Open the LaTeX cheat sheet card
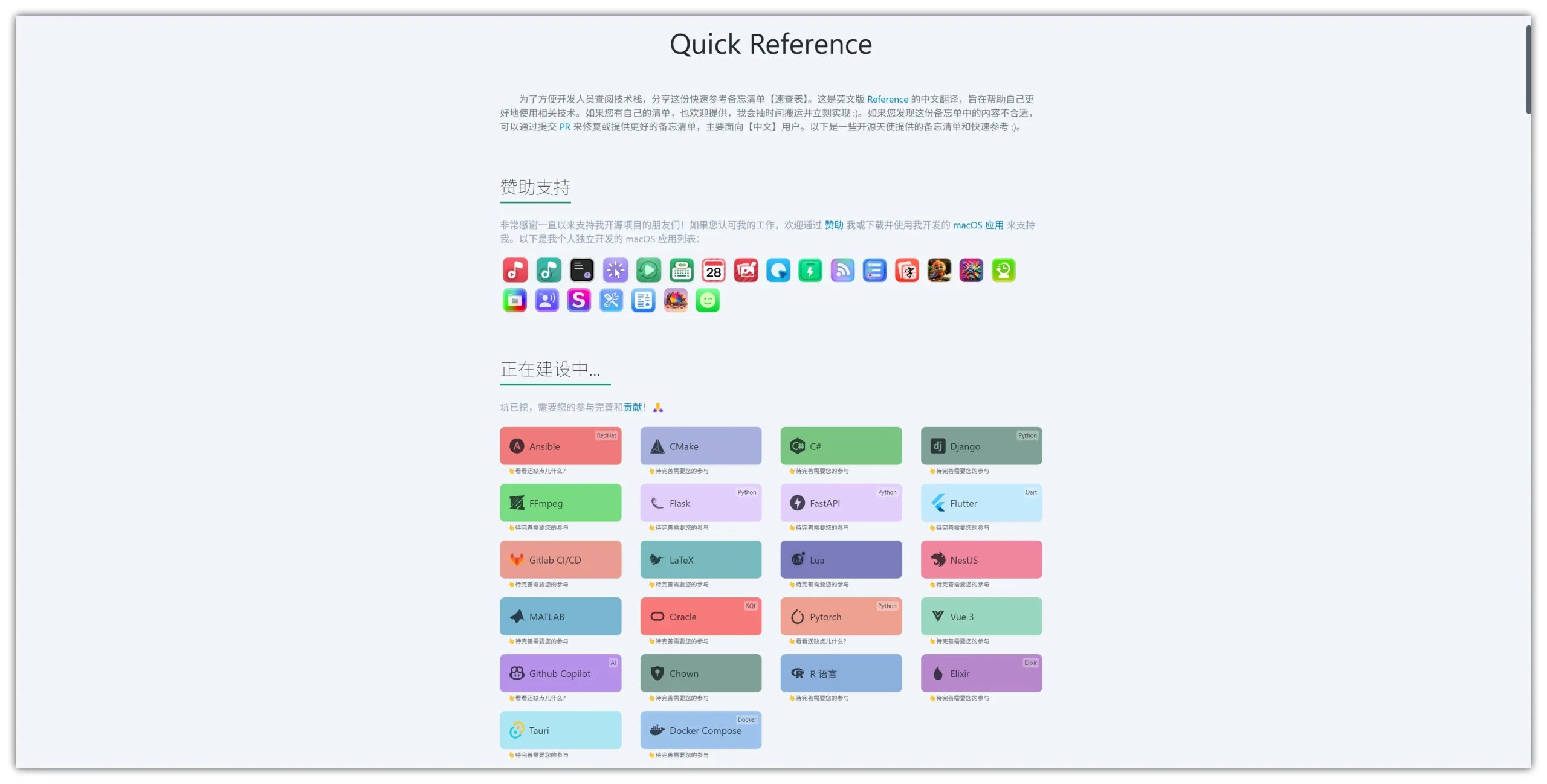 pos(700,559)
